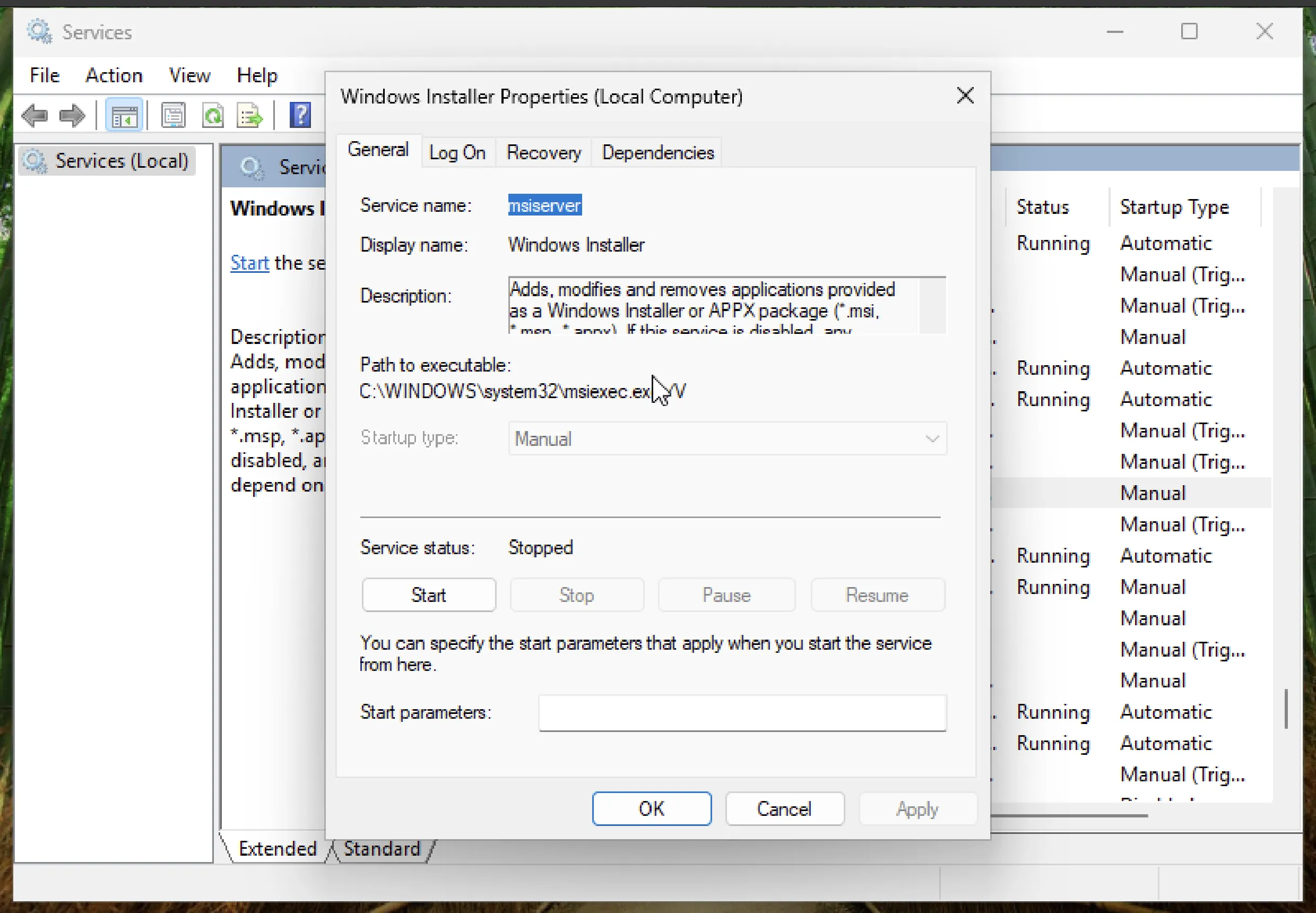Open the Action menu
Screen dimensions: 1316x913
114,75
